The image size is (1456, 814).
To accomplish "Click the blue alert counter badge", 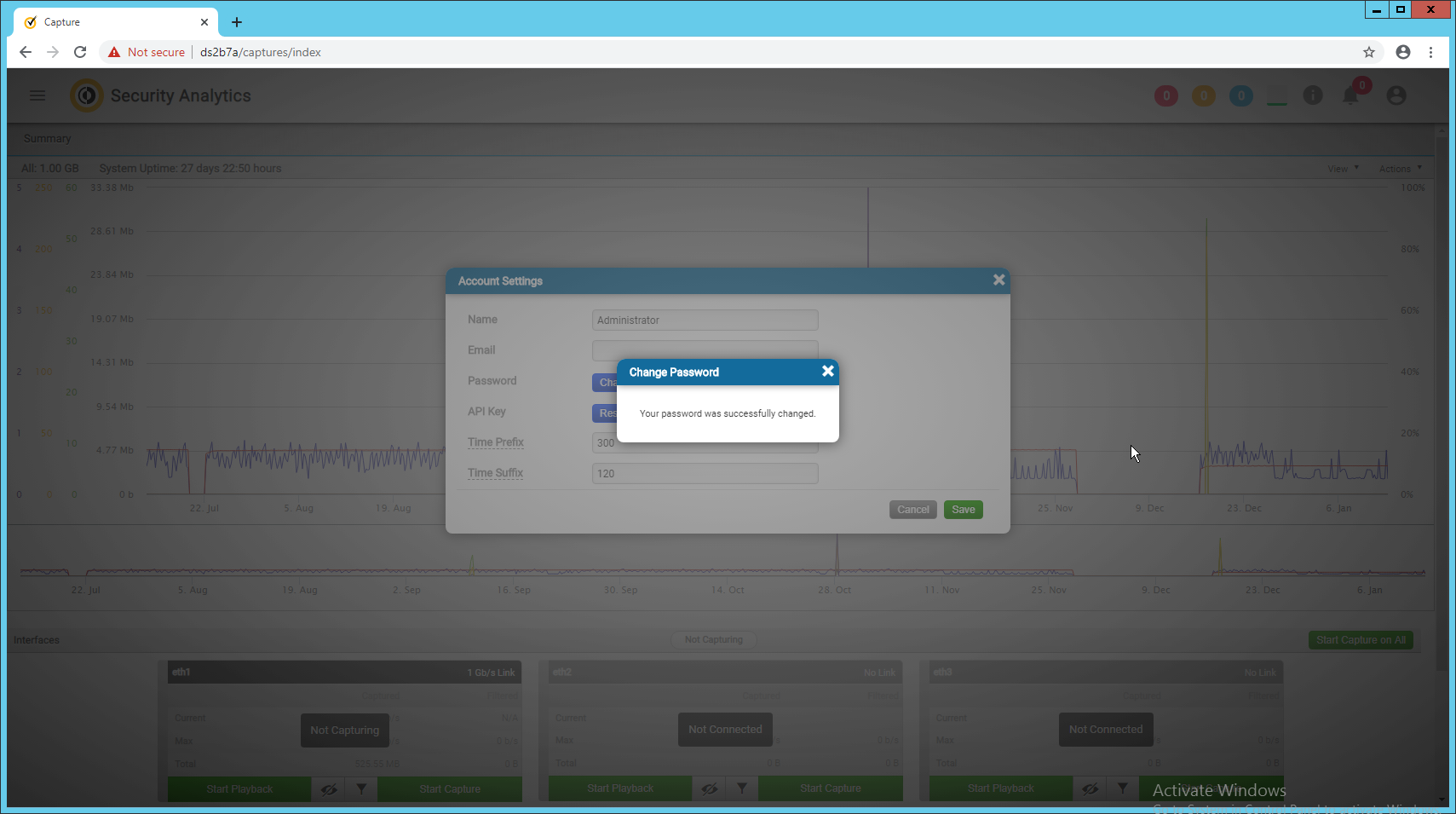I will click(1240, 96).
